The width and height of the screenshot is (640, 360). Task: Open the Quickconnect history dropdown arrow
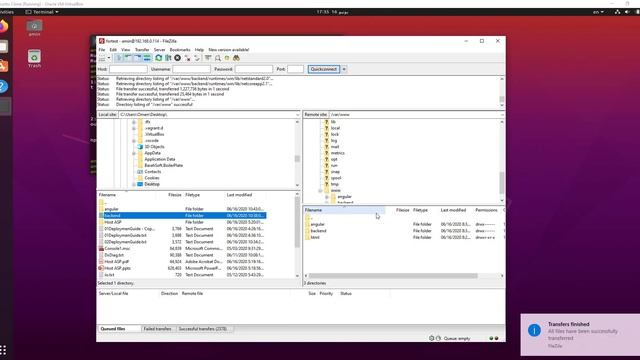[x=344, y=69]
